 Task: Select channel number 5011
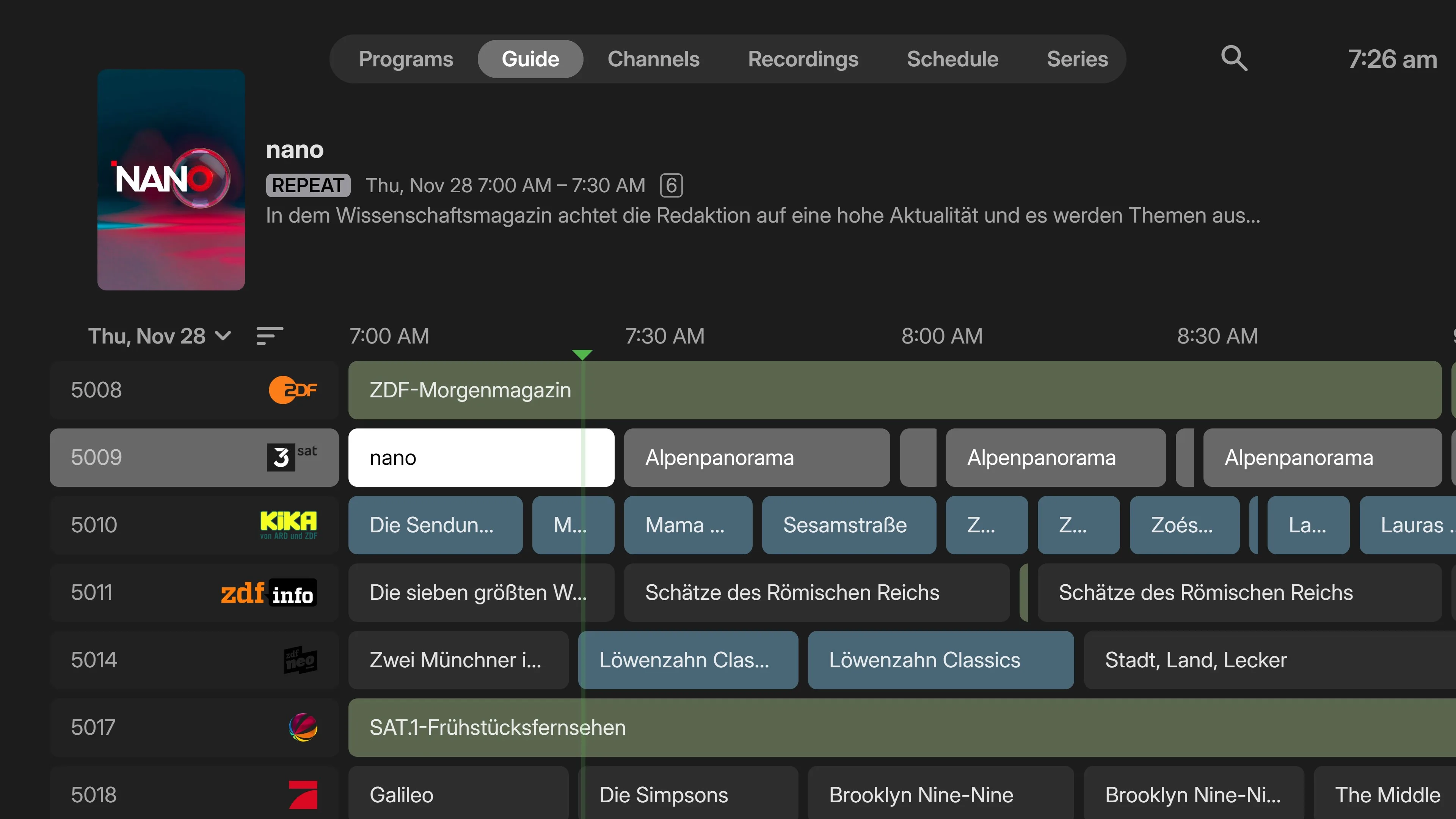click(91, 592)
